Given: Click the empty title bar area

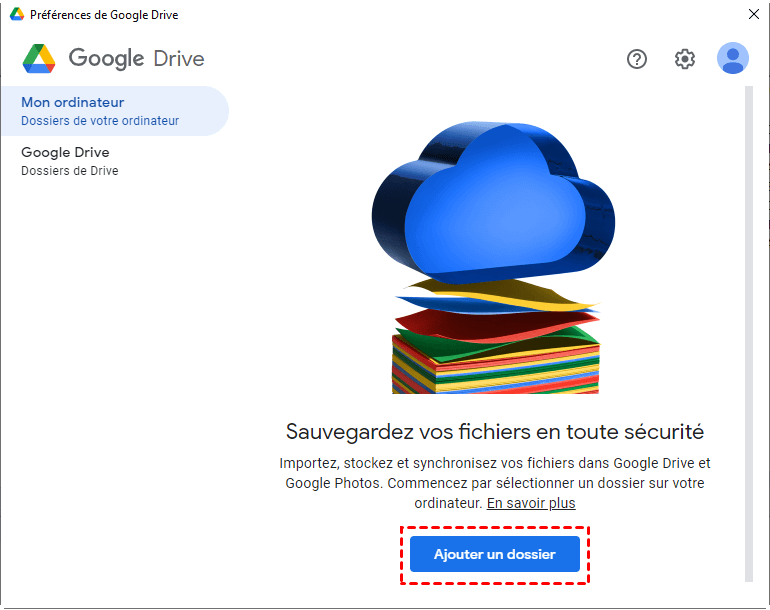Looking at the screenshot, I should [450, 15].
